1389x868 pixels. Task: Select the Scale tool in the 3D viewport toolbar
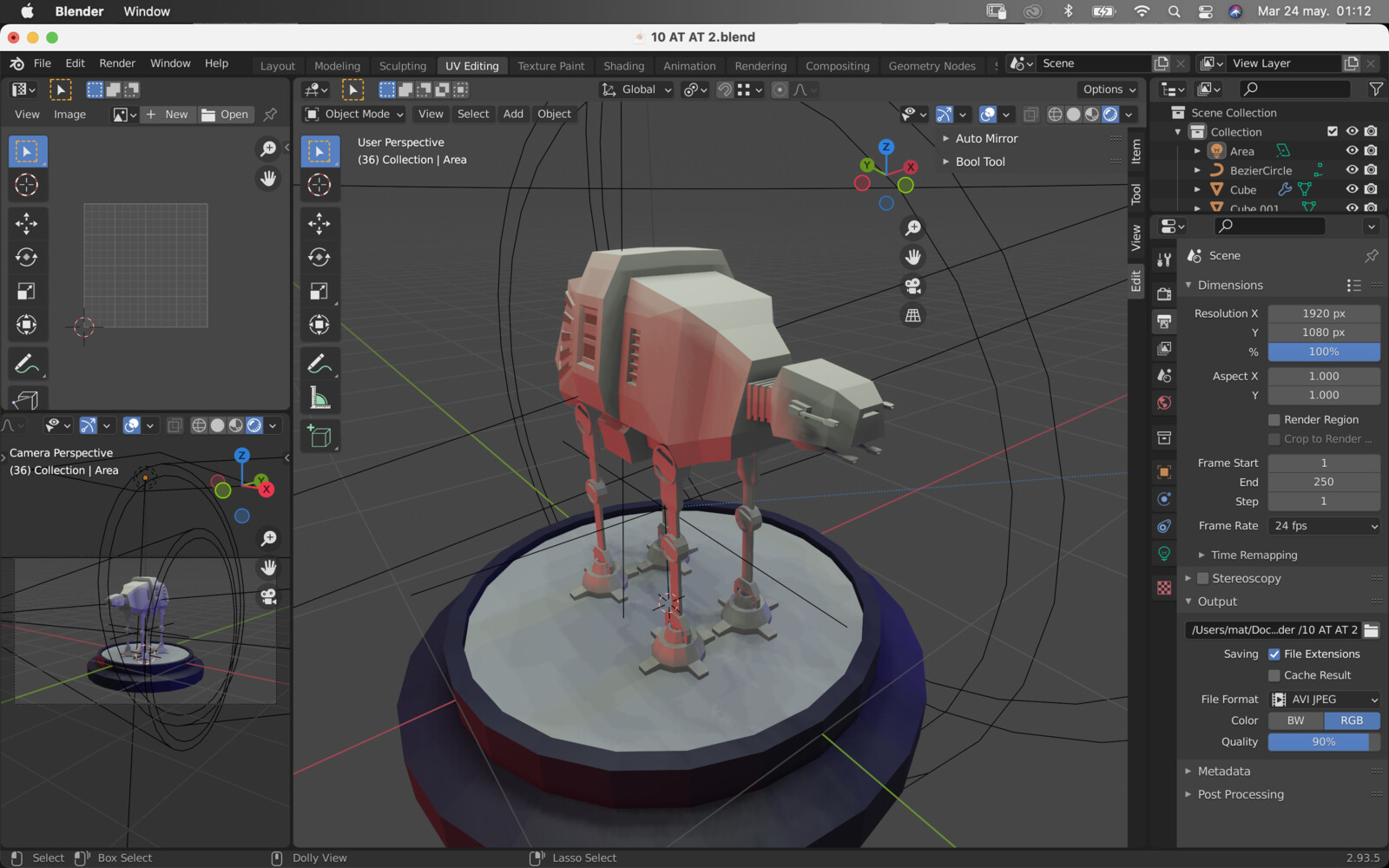[319, 291]
